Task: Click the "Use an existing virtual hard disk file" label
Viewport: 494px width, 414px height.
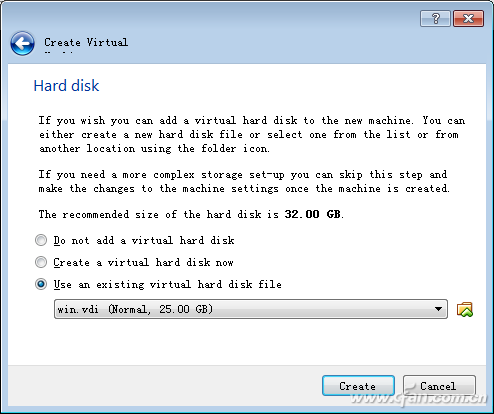Action: [167, 284]
